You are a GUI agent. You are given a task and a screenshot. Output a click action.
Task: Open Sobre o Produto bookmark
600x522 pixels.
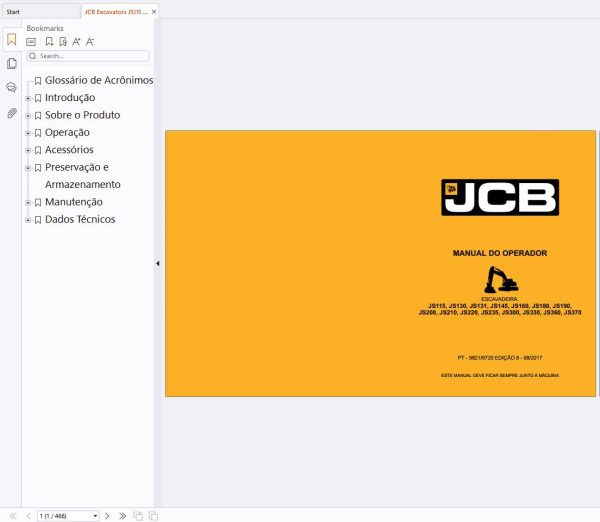tap(83, 115)
